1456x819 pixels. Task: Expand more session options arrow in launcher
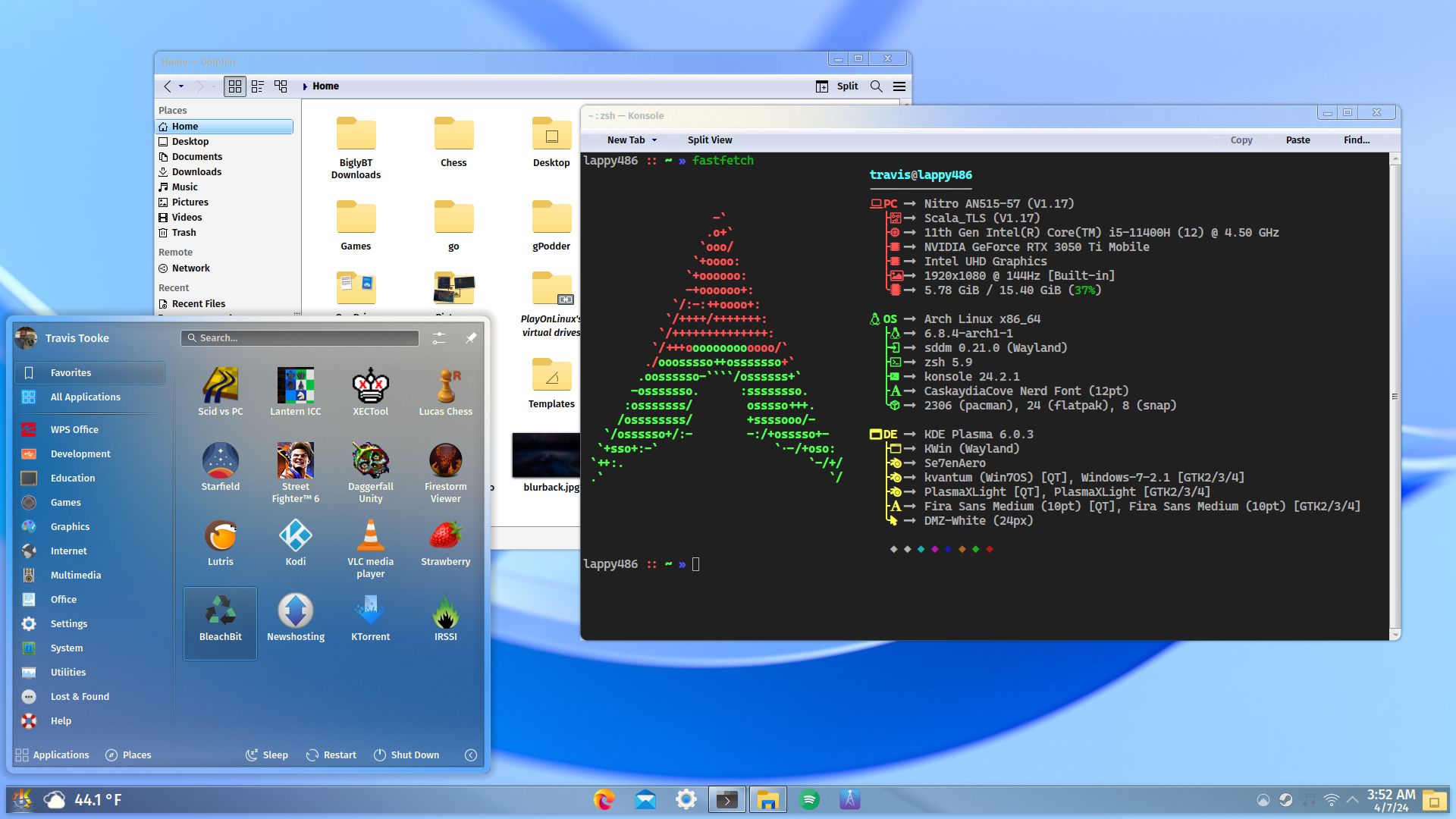click(471, 755)
